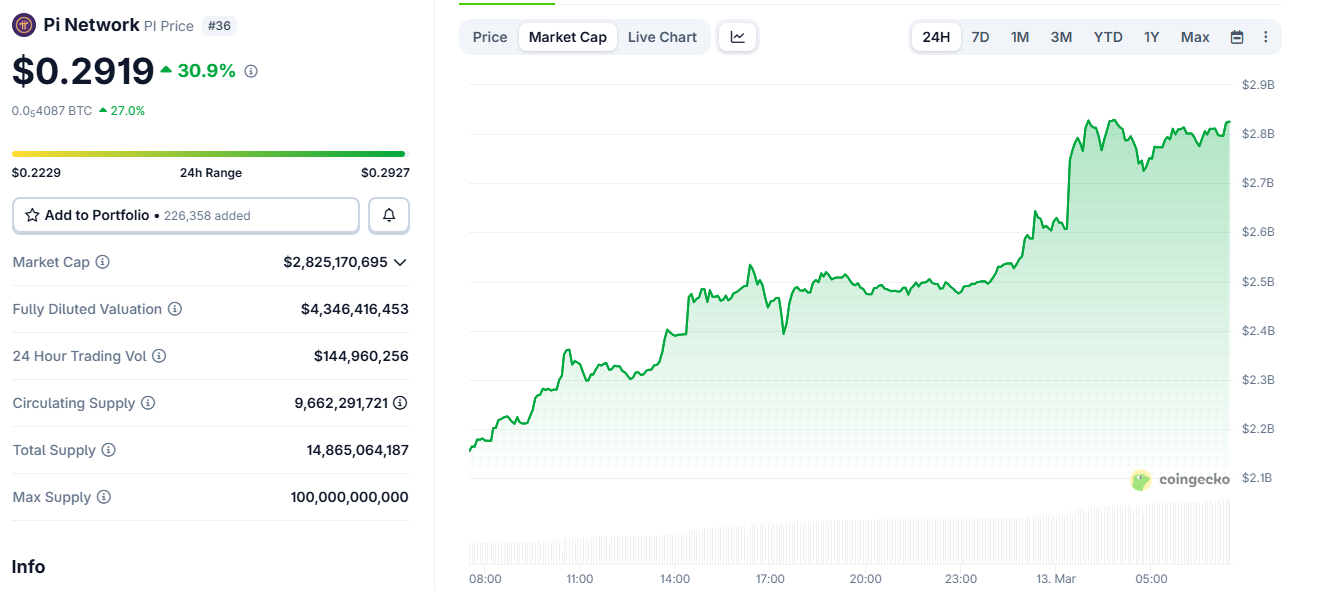Select the 1Y time range
Screen dimensions: 1323x590
1151,36
